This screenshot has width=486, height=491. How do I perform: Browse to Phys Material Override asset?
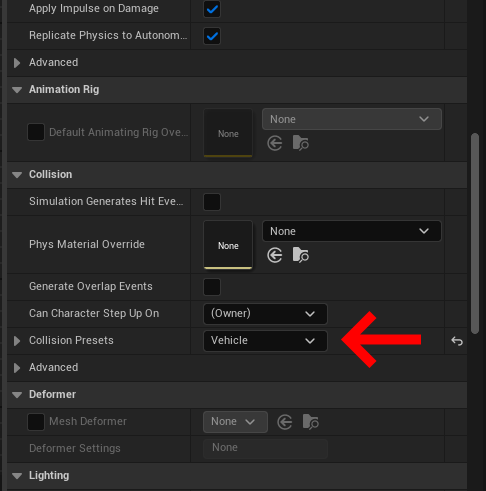tap(301, 255)
